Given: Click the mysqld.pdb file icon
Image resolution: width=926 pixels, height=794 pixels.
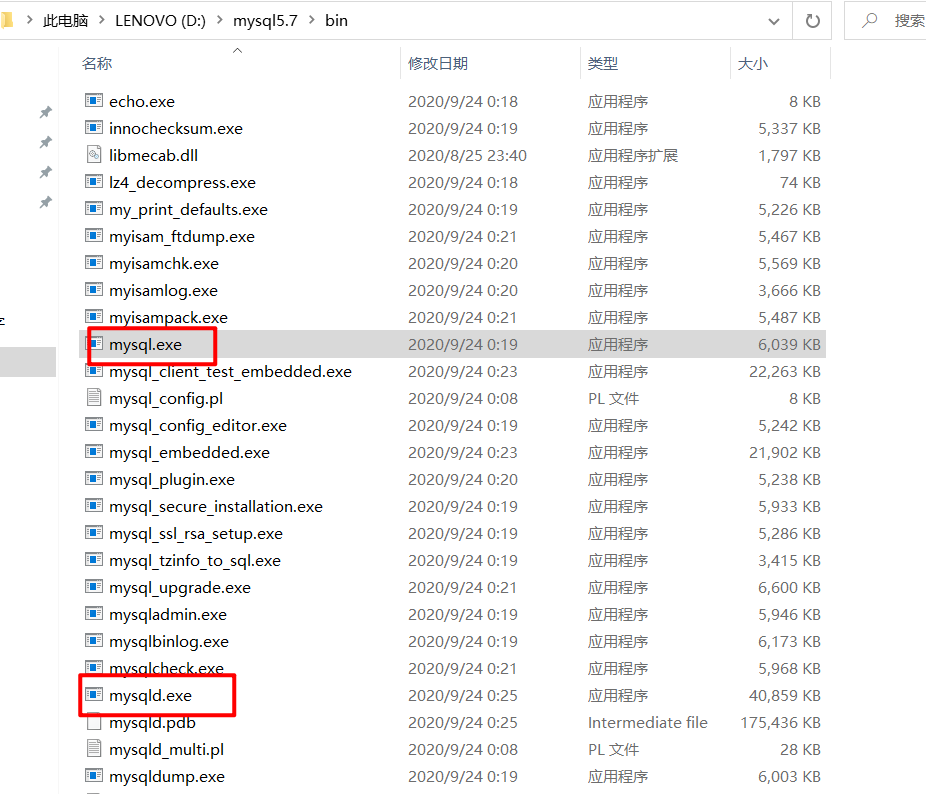Looking at the screenshot, I should (94, 722).
